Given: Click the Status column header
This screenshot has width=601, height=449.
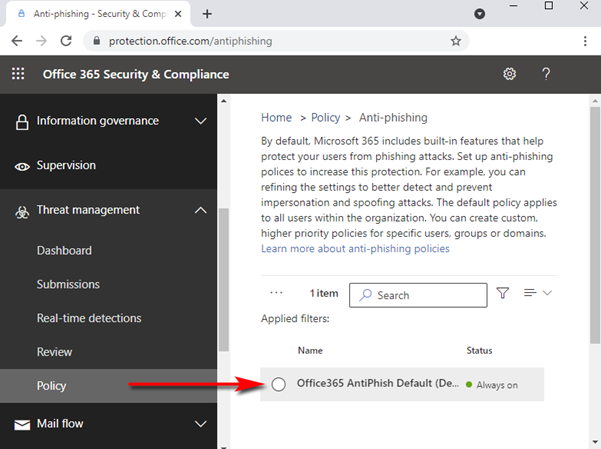Looking at the screenshot, I should coord(479,350).
